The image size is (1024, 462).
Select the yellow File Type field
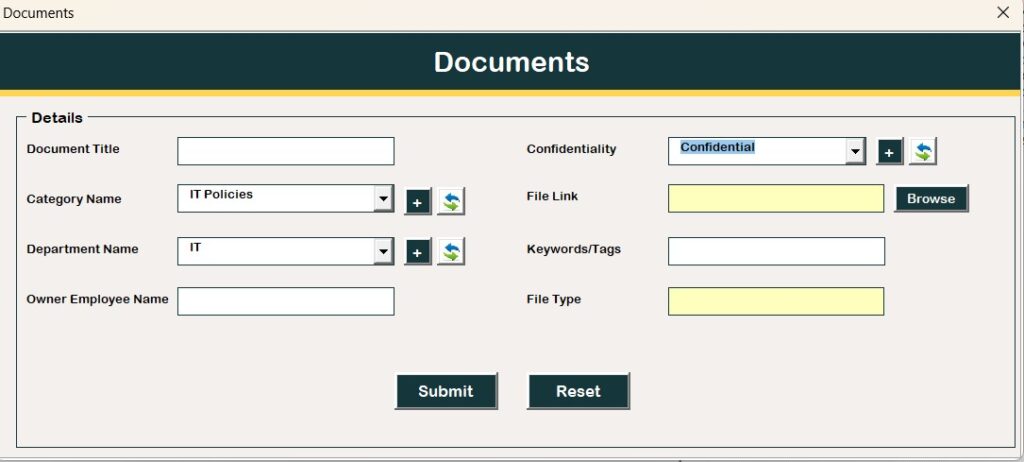[x=776, y=301]
